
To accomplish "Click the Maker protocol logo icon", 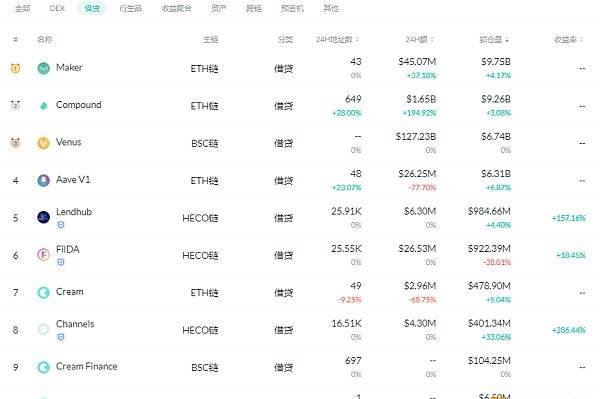I will tap(44, 68).
